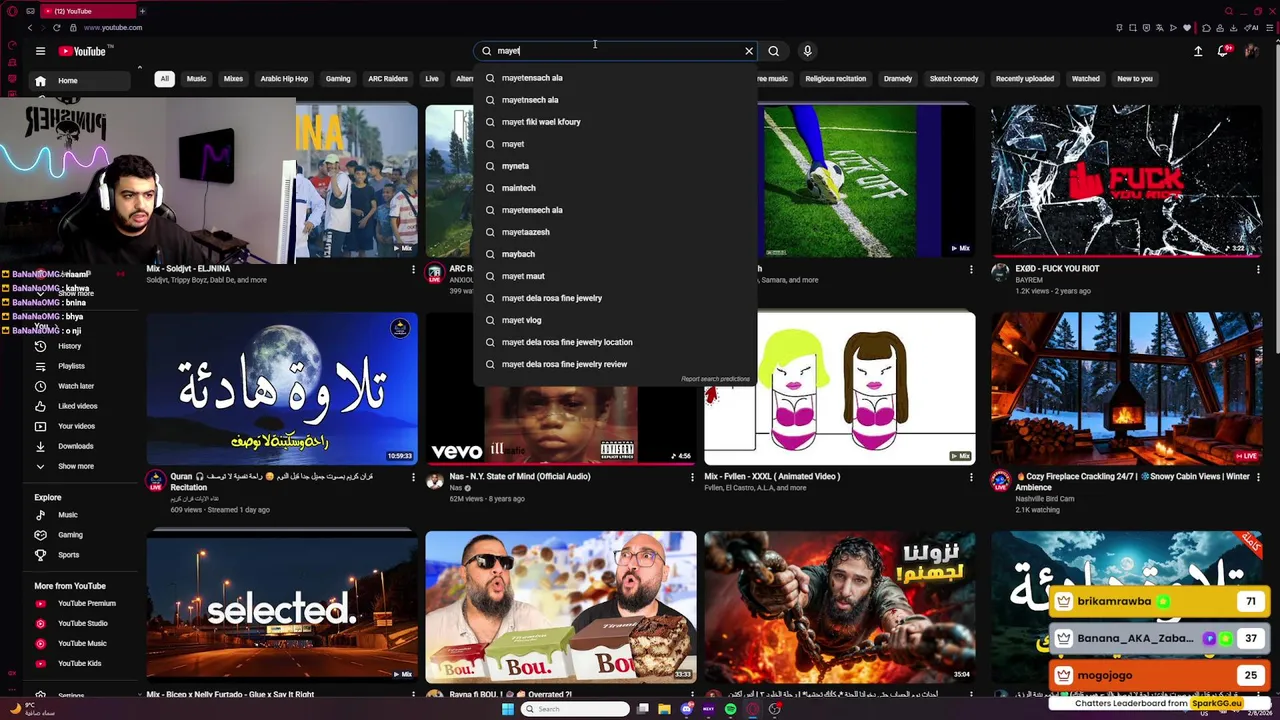
Task: Open Windows Start button on taskbar
Action: (507, 709)
